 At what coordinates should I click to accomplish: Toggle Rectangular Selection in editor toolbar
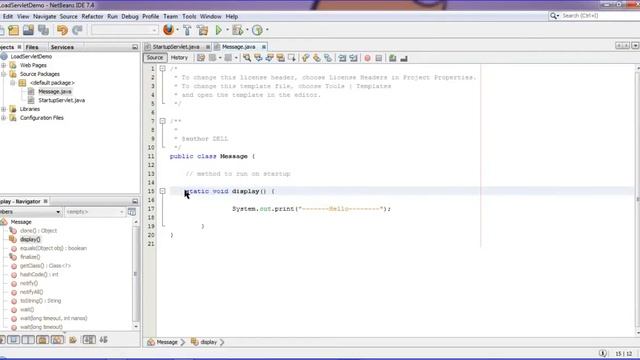291,58
